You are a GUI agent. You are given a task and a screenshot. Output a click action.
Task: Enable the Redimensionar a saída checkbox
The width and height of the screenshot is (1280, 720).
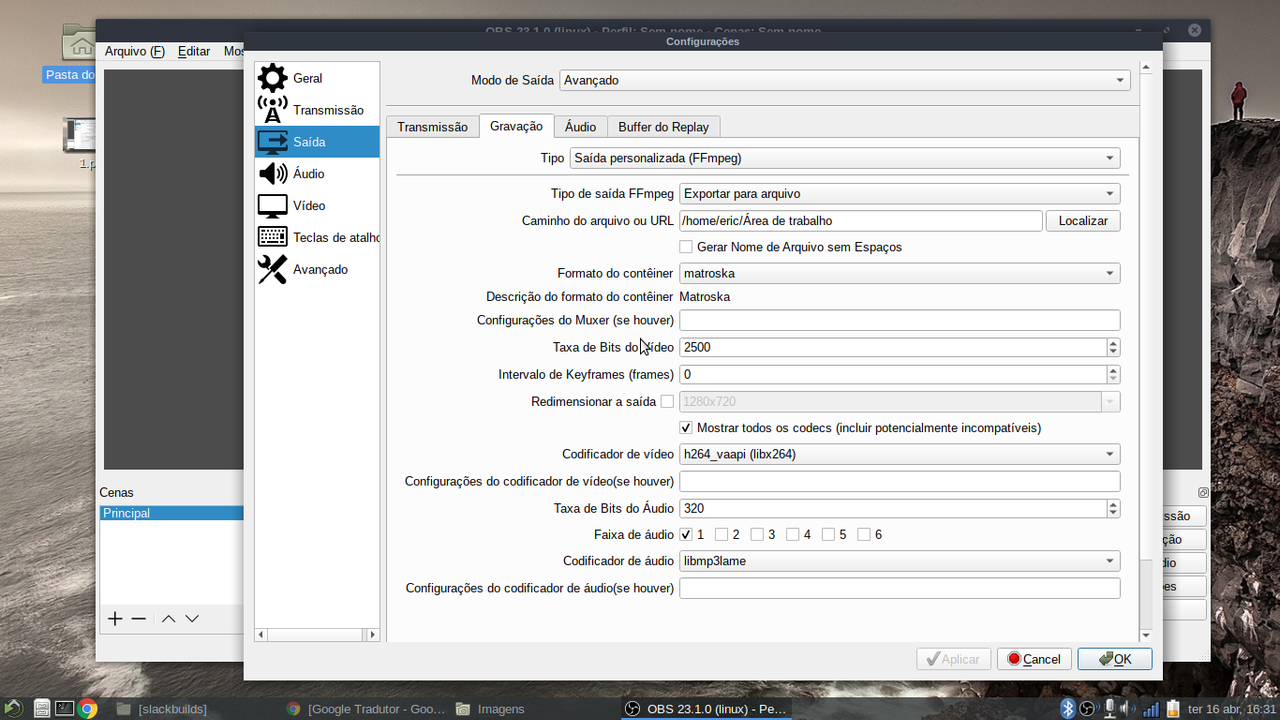[x=667, y=402]
